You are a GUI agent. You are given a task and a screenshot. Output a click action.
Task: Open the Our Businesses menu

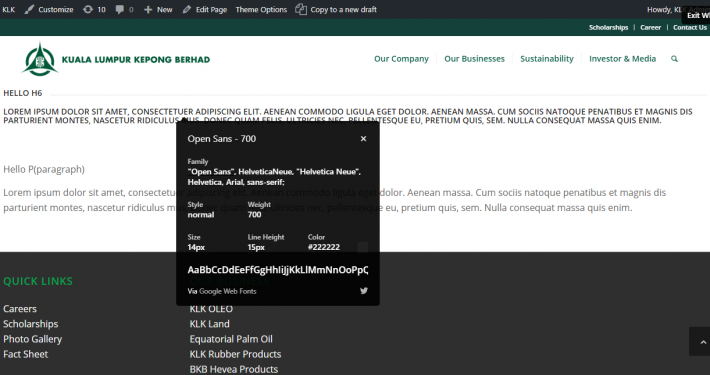474,59
